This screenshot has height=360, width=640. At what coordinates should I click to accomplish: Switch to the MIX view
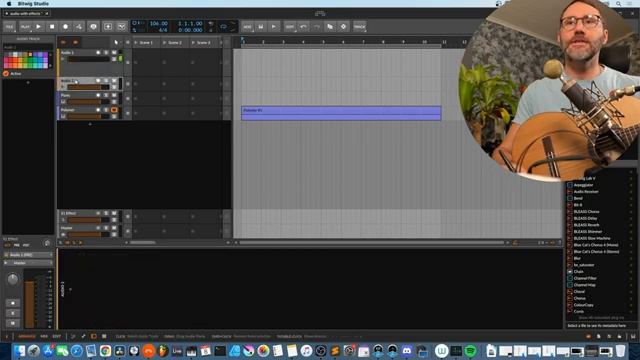pyautogui.click(x=44, y=336)
